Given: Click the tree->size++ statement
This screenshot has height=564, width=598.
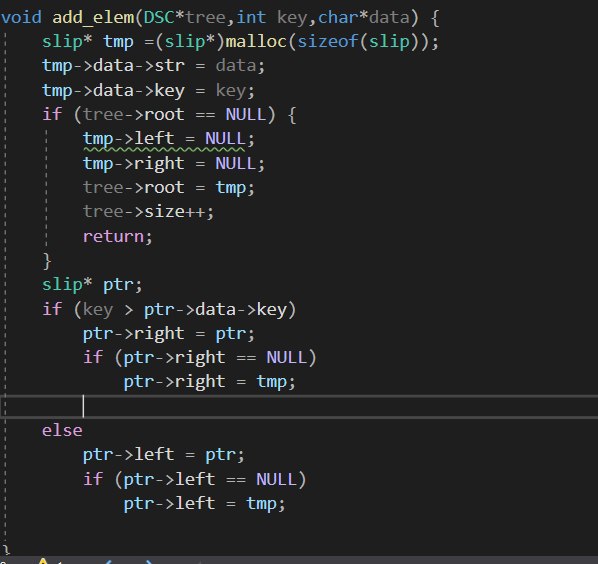Looking at the screenshot, I should click(x=149, y=212).
